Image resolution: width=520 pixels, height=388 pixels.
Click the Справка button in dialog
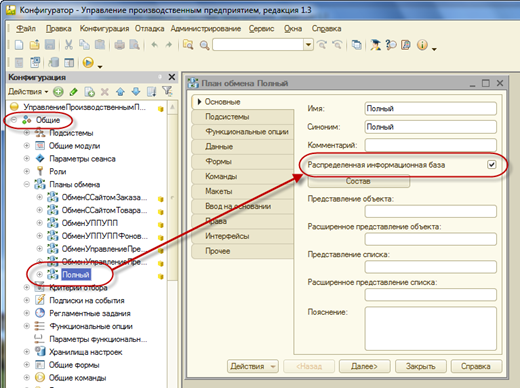tap(476, 366)
